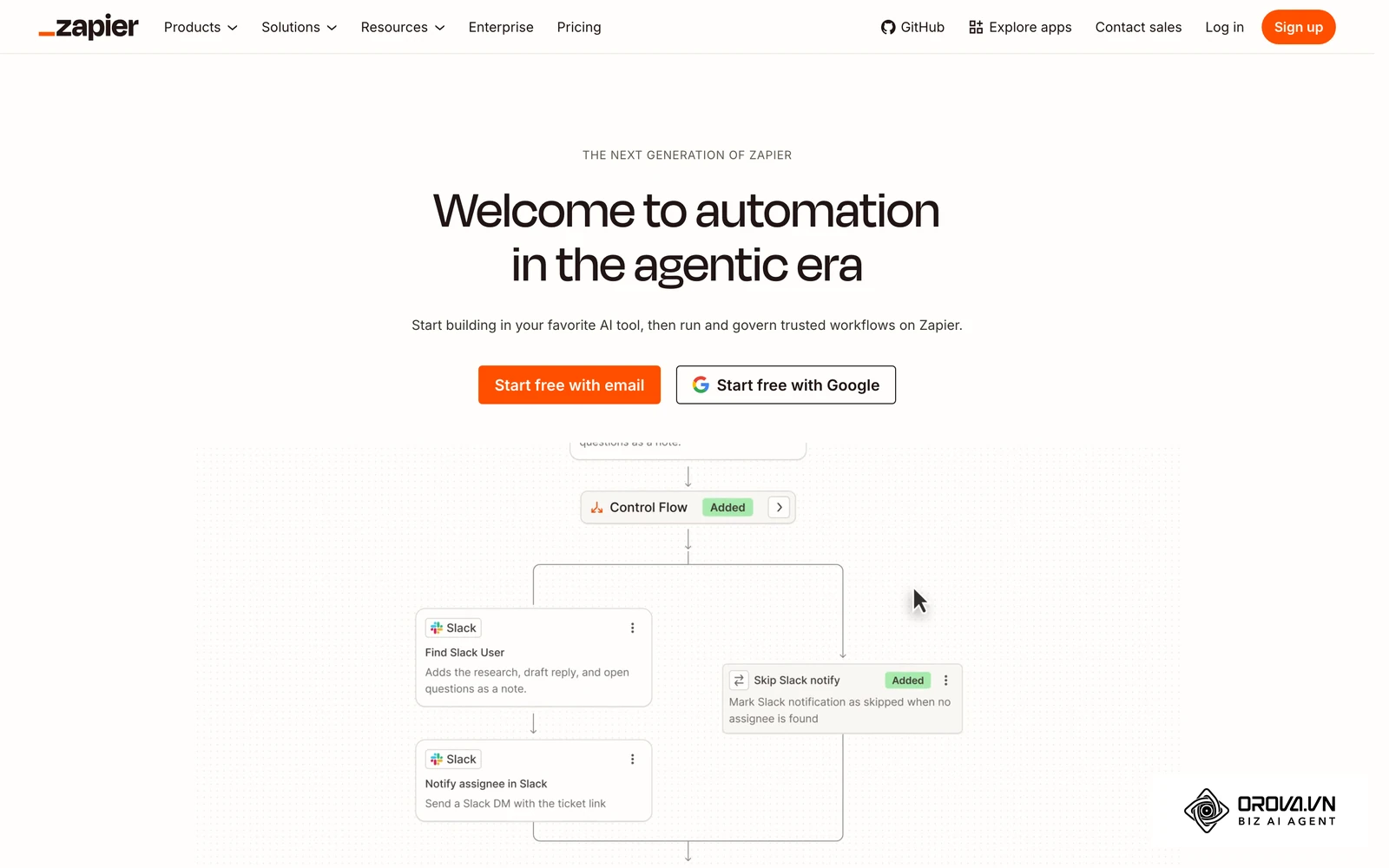
Task: Open Contact sales link
Action: (x=1138, y=27)
